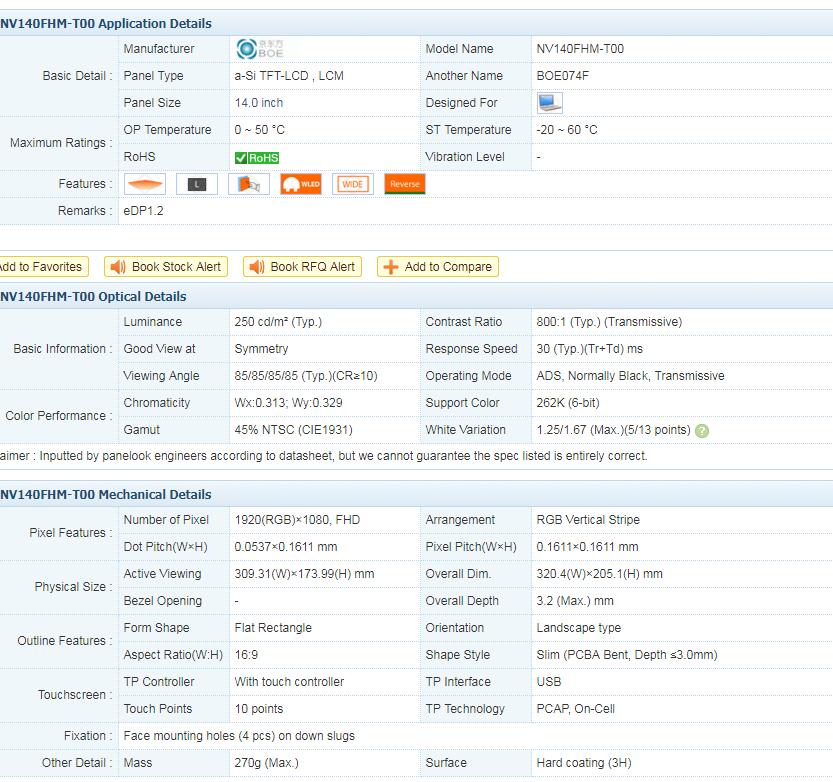This screenshot has width=833, height=782.
Task: Click the 1.25/1.67 white variation value
Action: (x=614, y=430)
